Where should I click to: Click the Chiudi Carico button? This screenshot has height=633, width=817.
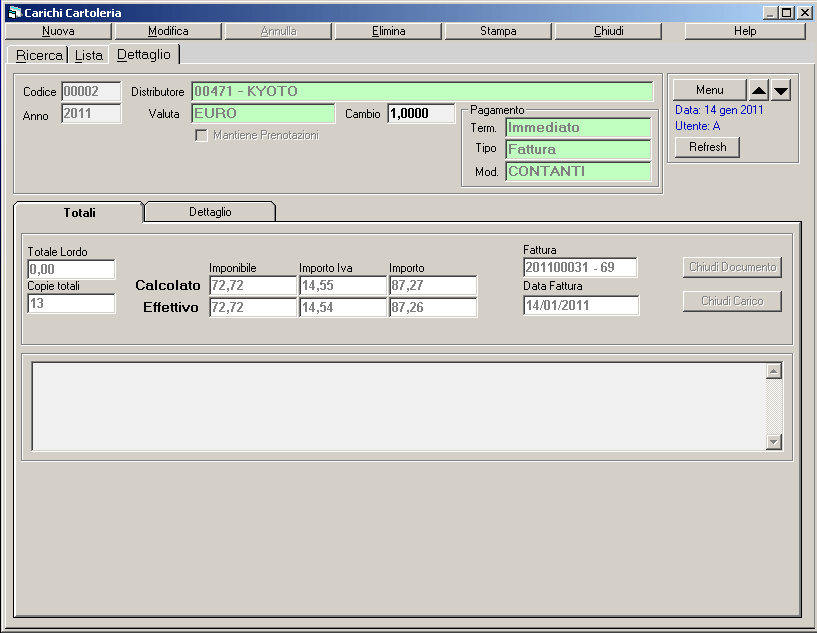733,301
